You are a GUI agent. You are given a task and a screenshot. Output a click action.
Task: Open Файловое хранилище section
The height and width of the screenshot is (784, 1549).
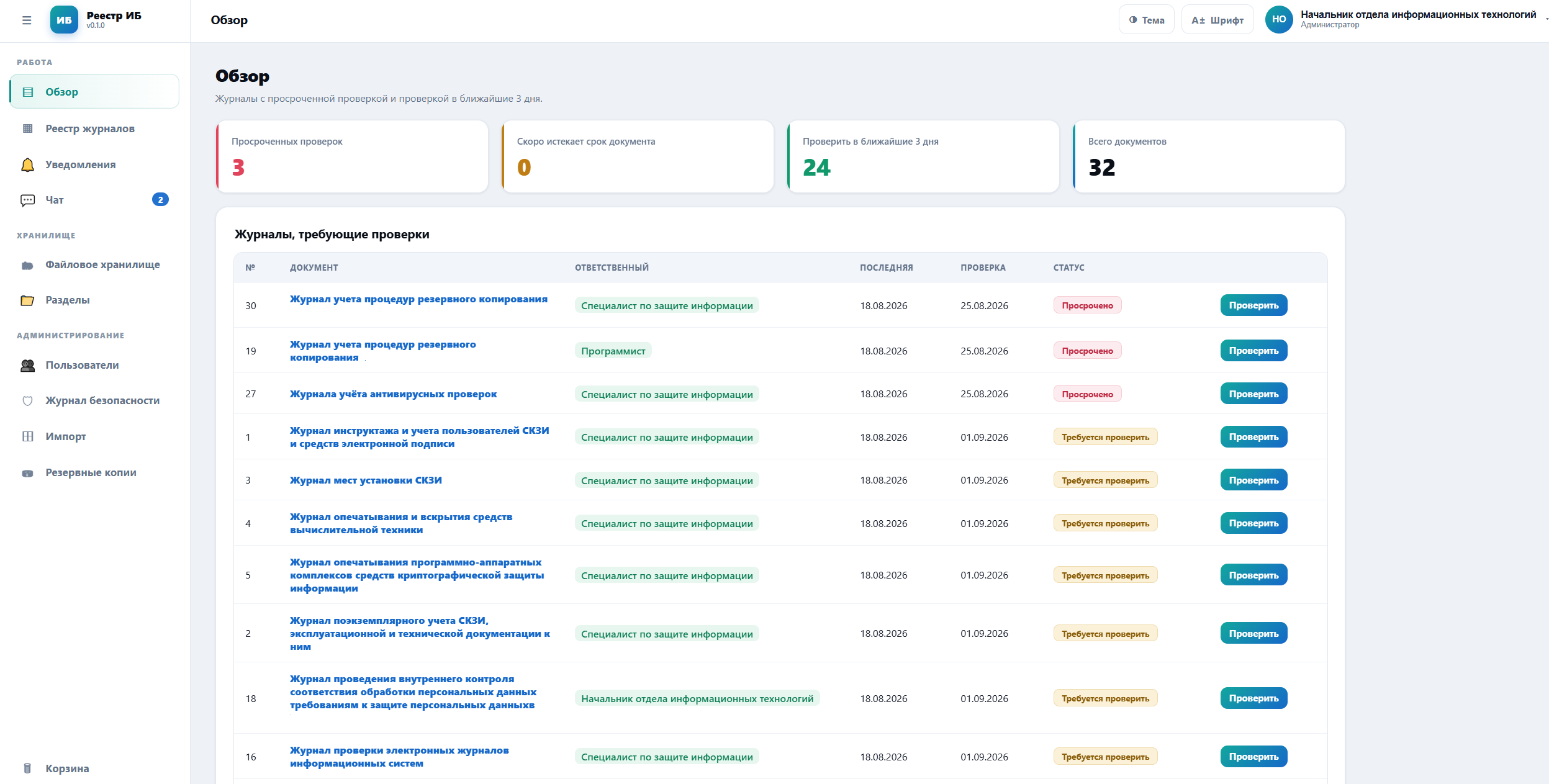(x=94, y=265)
